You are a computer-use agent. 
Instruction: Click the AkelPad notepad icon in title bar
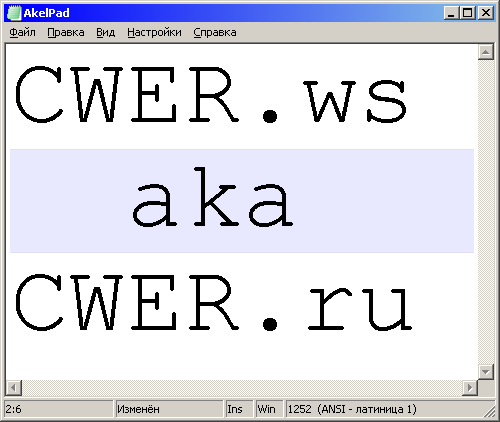[x=14, y=13]
